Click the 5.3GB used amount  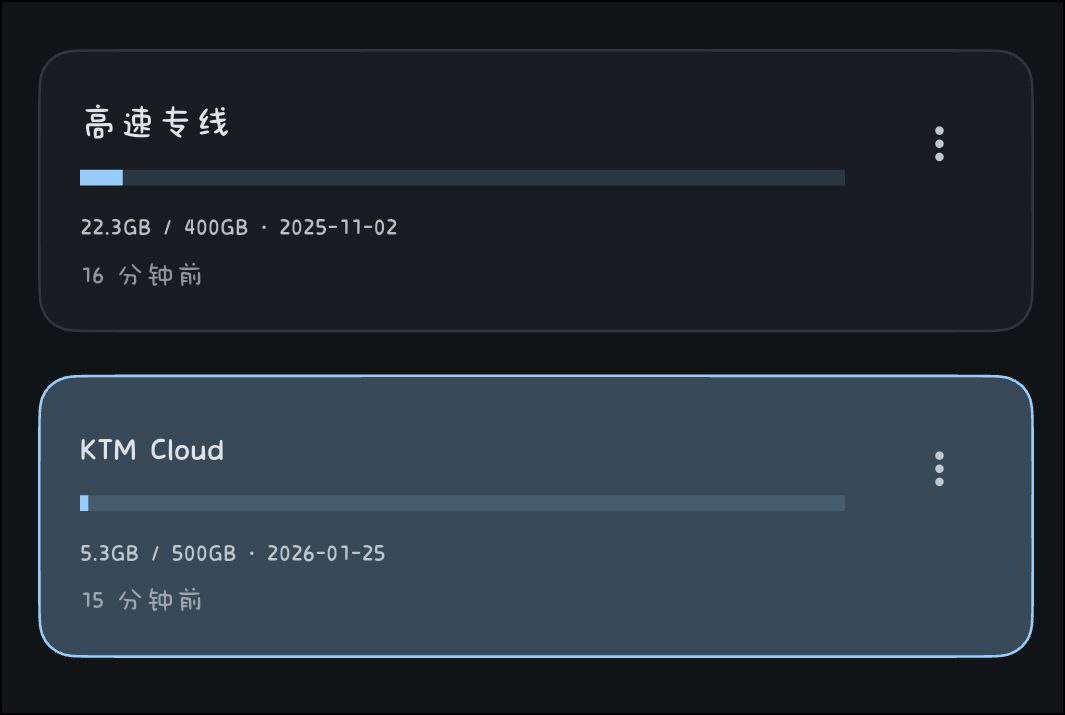click(109, 553)
